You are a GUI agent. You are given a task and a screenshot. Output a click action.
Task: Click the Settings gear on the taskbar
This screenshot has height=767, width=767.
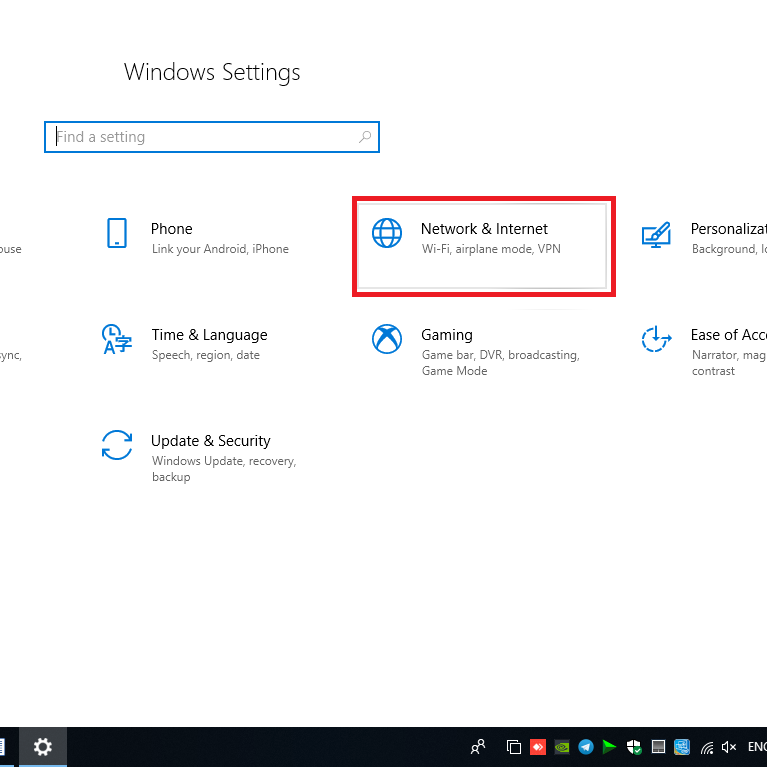click(43, 746)
